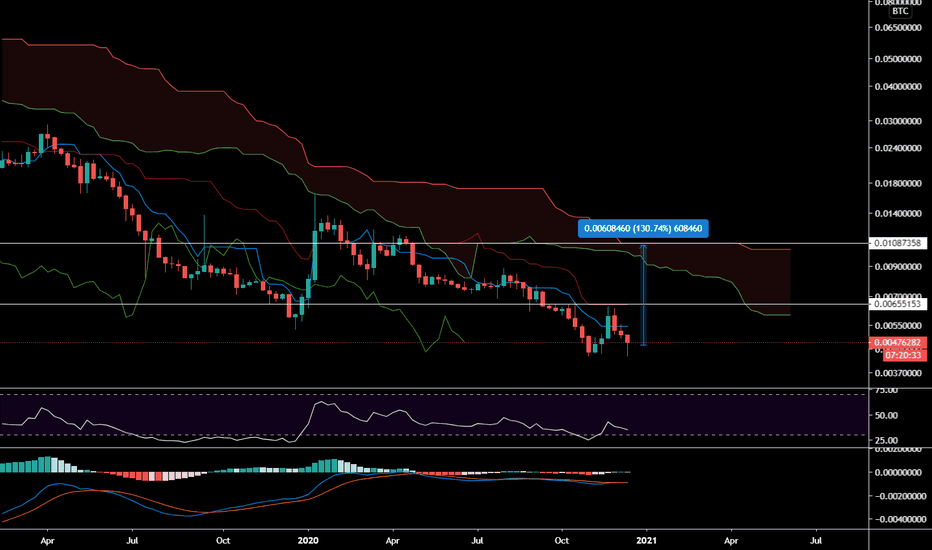Click the 0.01800000 price scale value
Viewport: 932px width, 550px height.
(x=898, y=183)
